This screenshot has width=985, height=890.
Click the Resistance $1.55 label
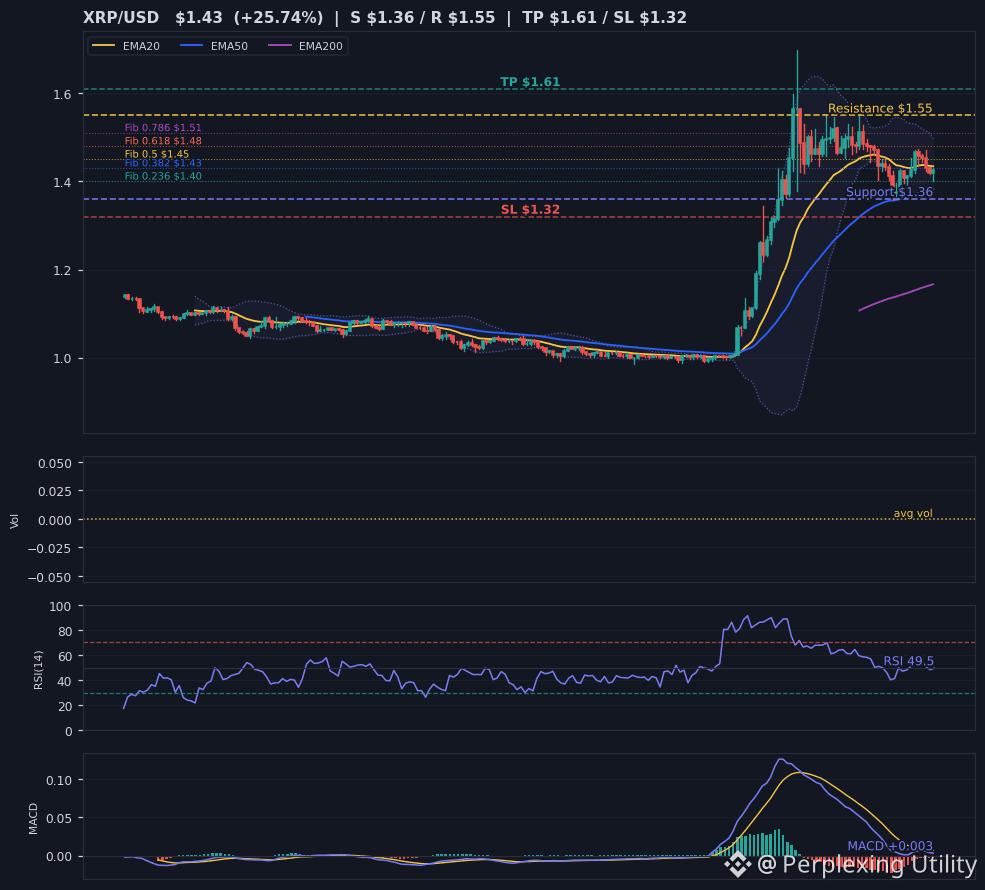879,108
